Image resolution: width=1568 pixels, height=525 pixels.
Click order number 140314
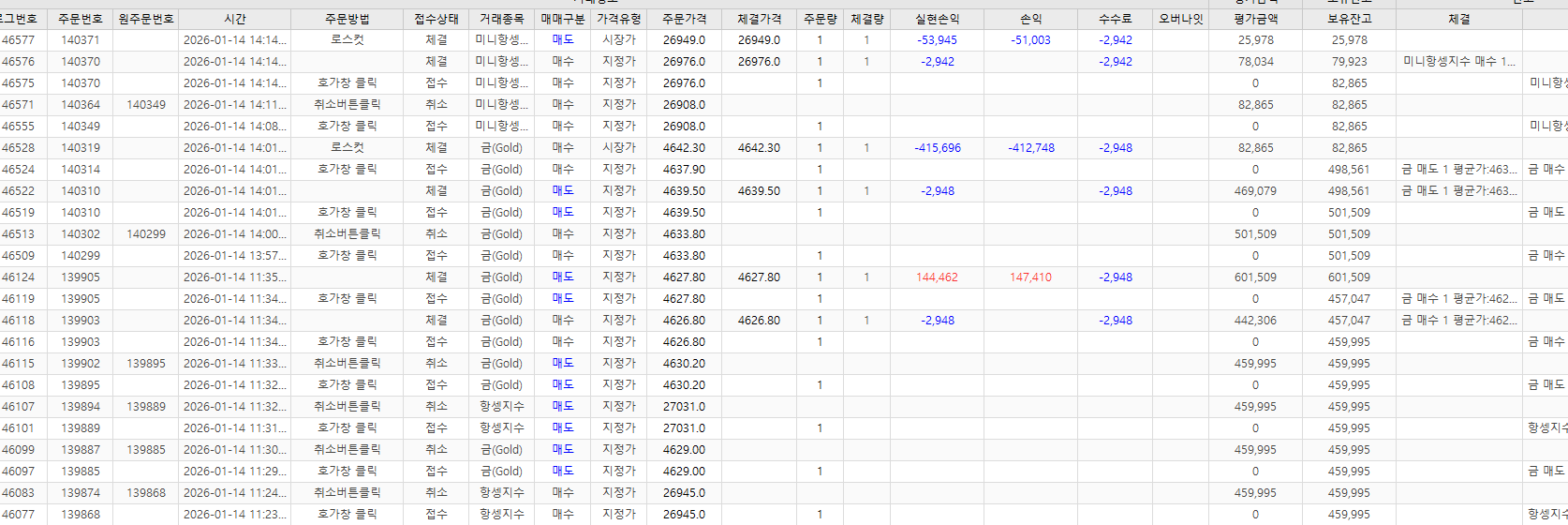click(81, 170)
